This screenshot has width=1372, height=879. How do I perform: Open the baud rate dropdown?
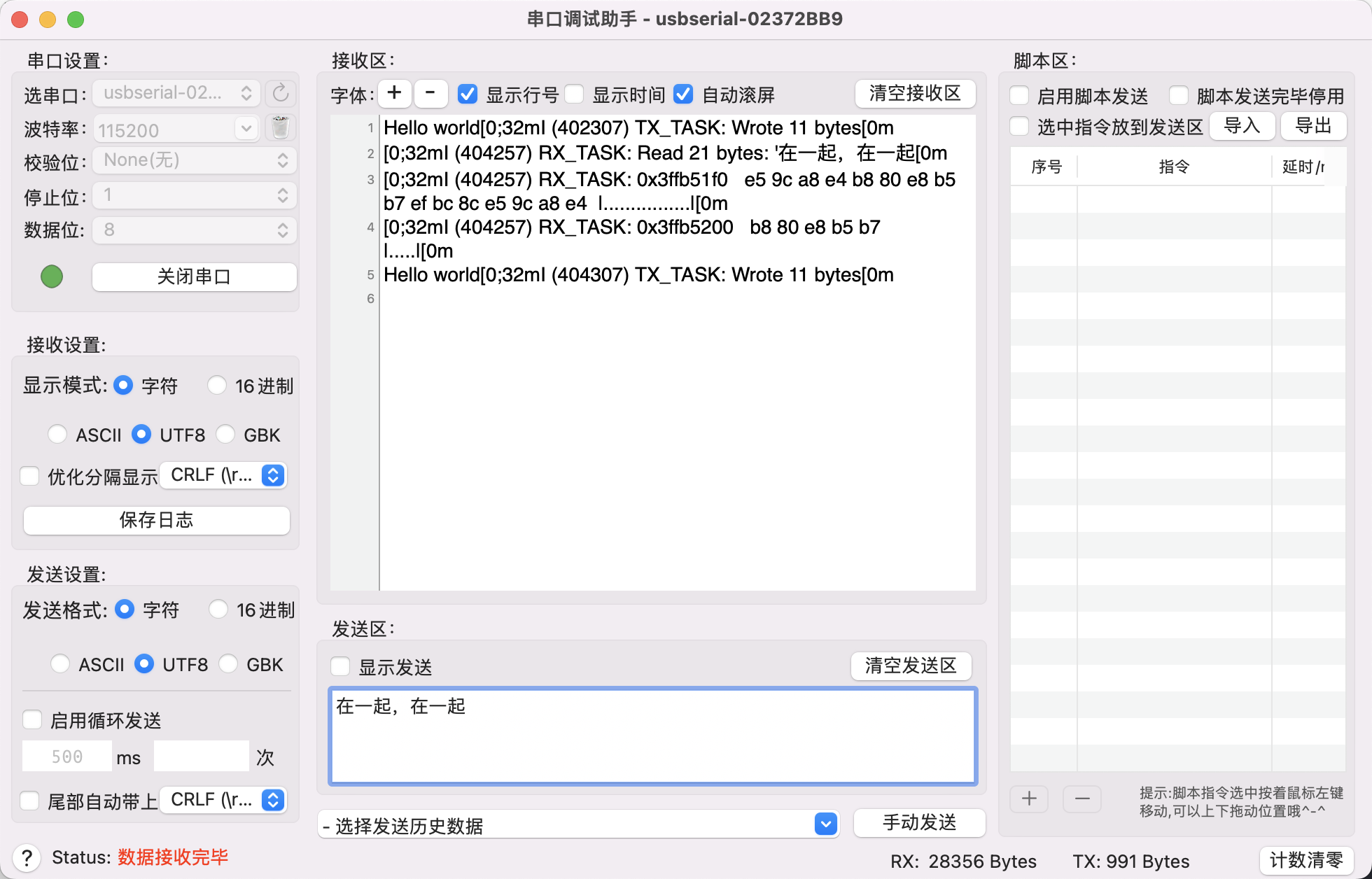246,129
